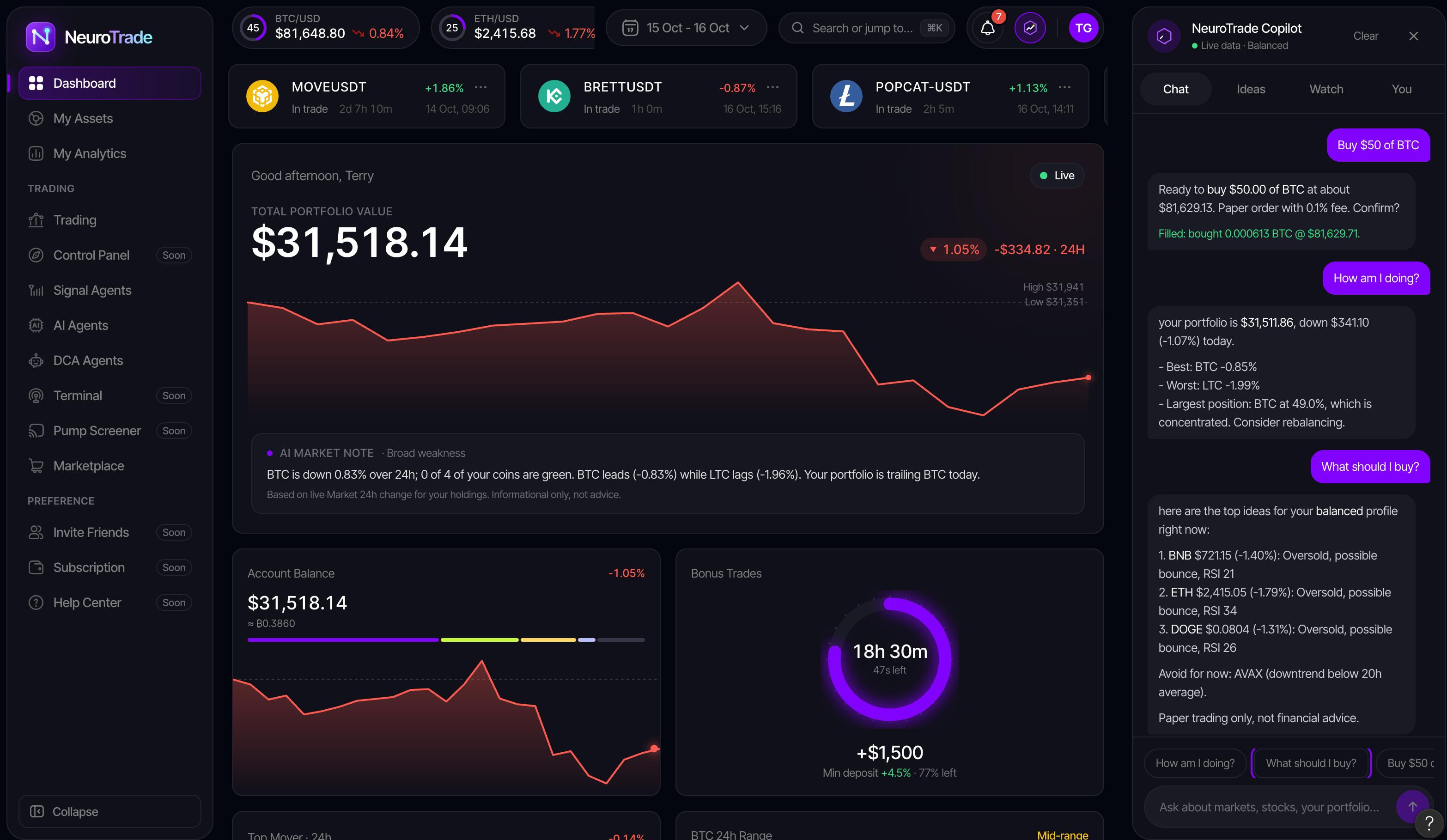Viewport: 1447px width, 840px height.
Task: Open MOVEUSDT card options menu
Action: point(480,87)
